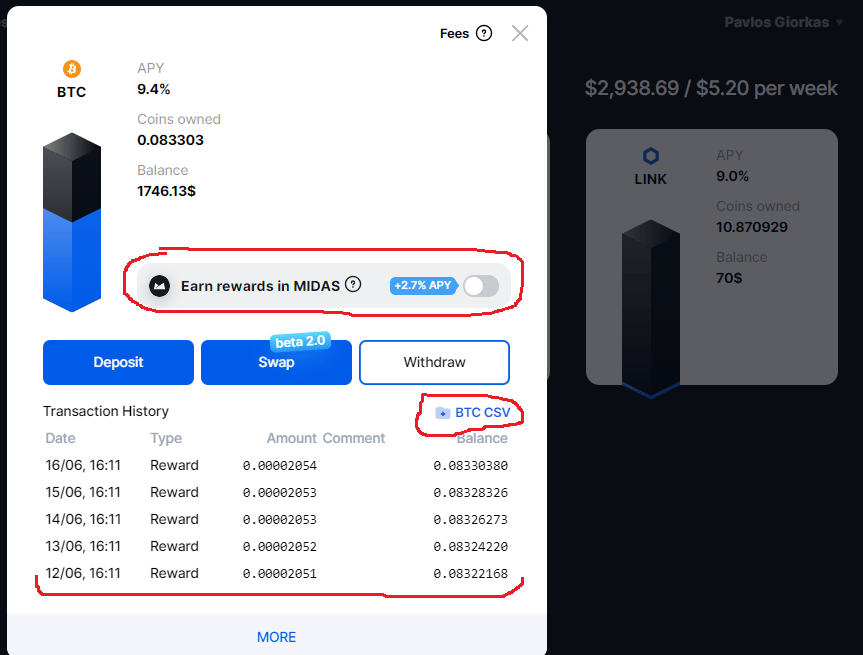Click reward amount 0.00002051
Viewport: 863px width, 655px height.
[x=280, y=574]
